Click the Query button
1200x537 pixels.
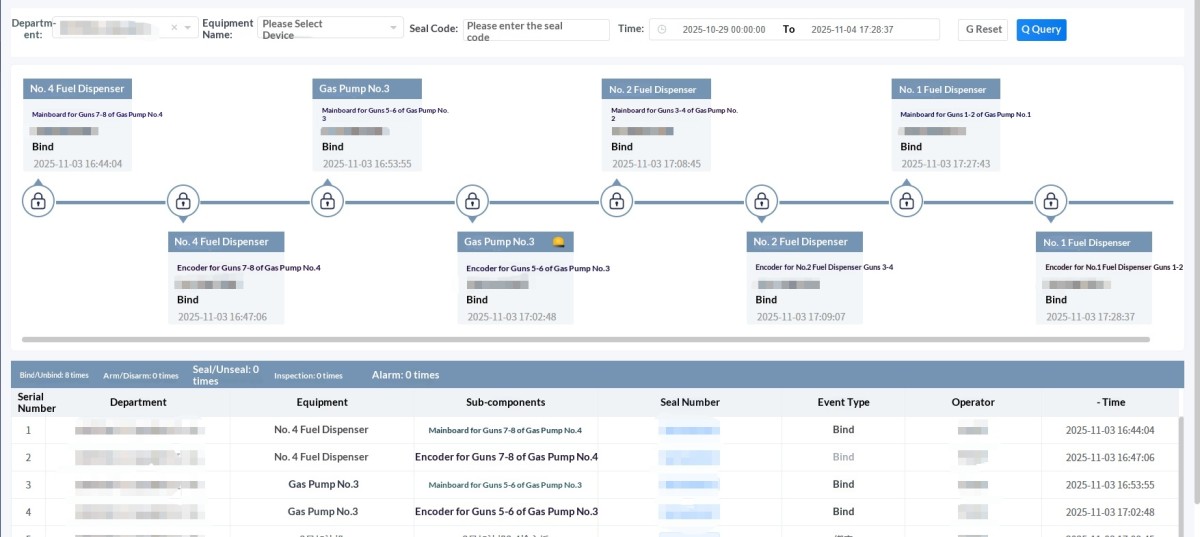coord(1042,29)
